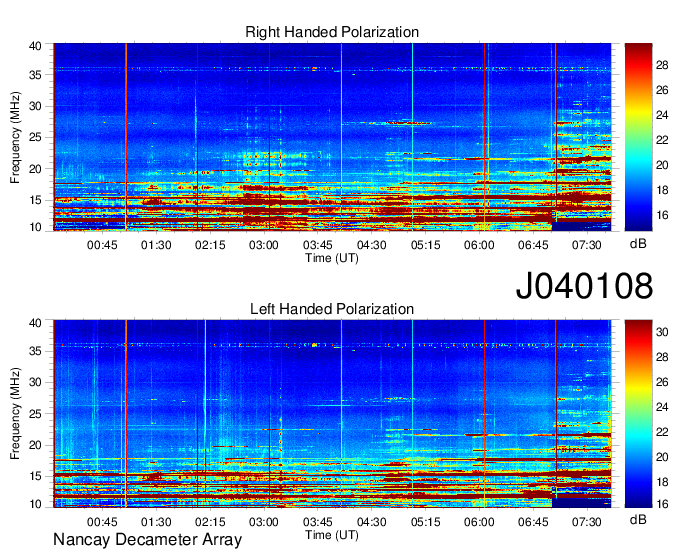Image resolution: width=680 pixels, height=552 pixels.
Task: Click the 25 MHz tick on the top plot
Action: pos(35,137)
